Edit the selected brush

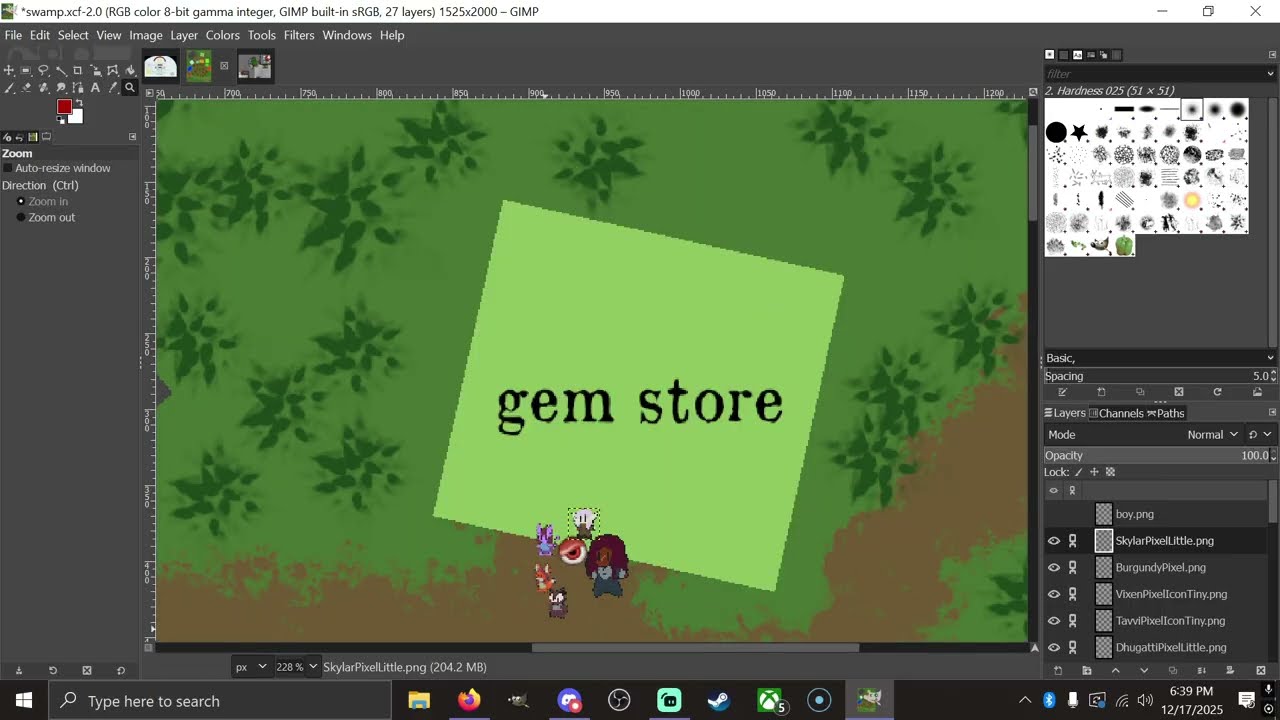pos(1062,392)
